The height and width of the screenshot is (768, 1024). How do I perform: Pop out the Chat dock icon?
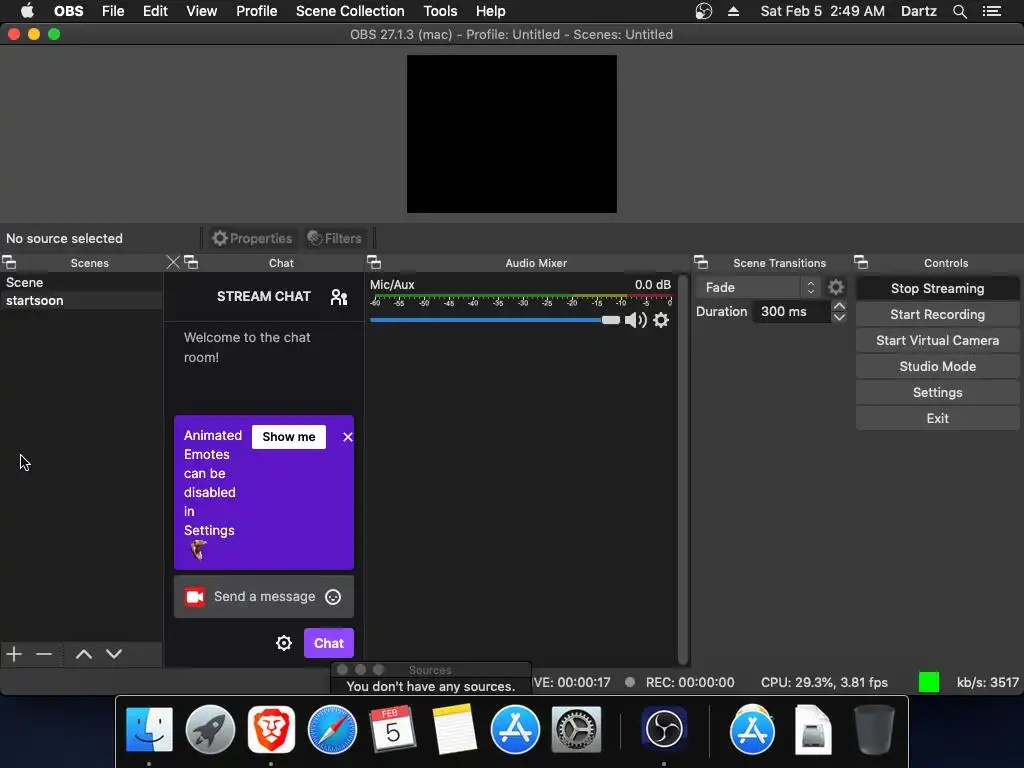pos(191,263)
